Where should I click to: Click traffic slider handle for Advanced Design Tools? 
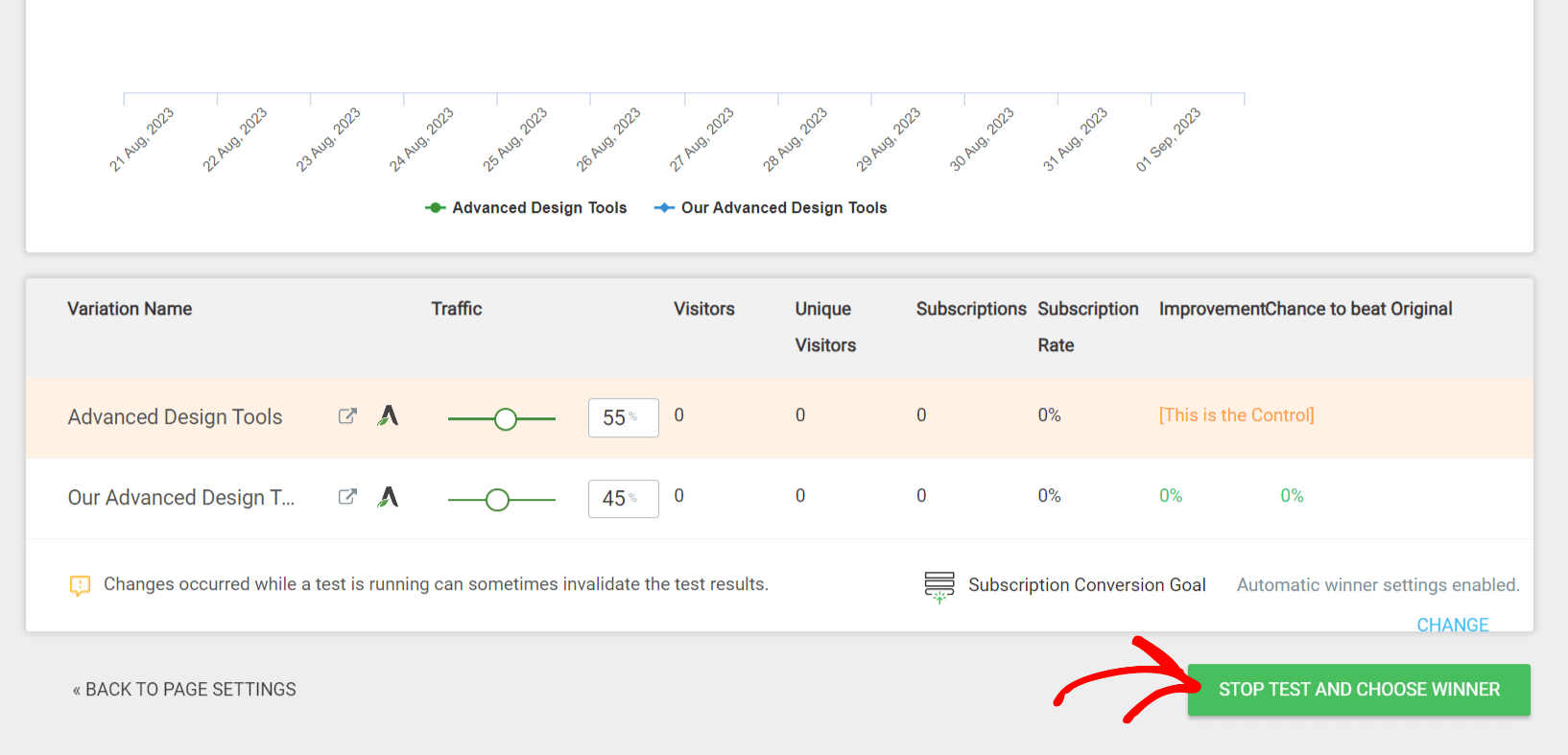pyautogui.click(x=506, y=419)
